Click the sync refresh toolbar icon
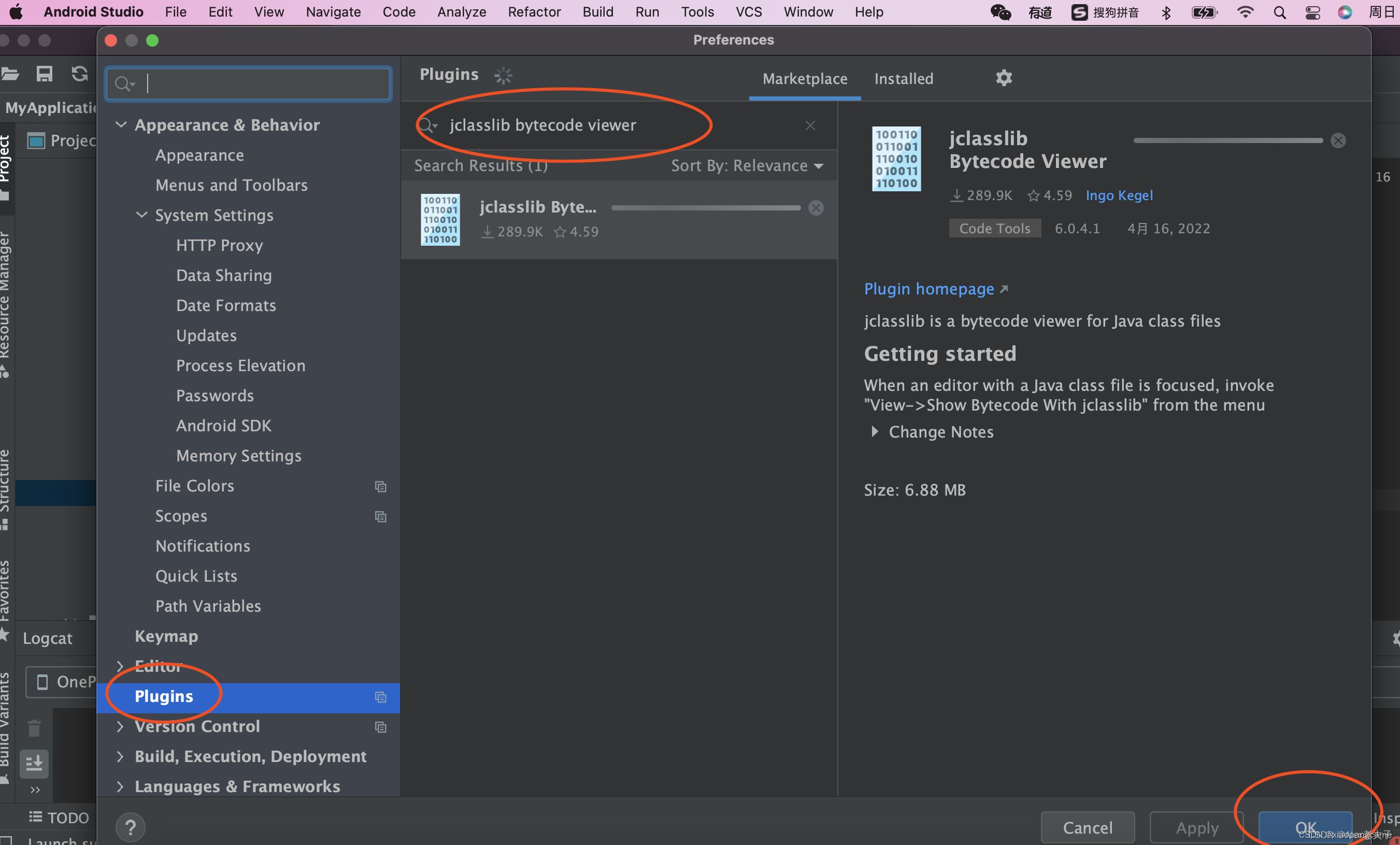1400x845 pixels. [80, 74]
